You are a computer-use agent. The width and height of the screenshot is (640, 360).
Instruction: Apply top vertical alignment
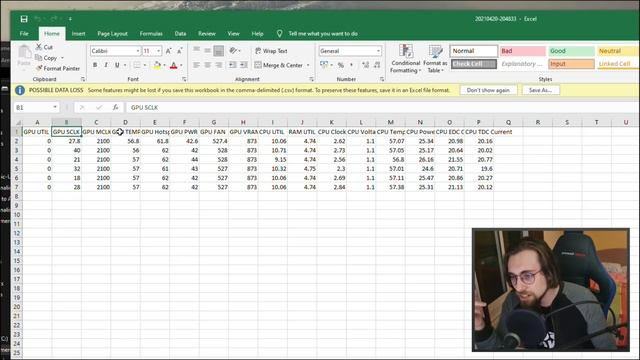click(x=196, y=50)
